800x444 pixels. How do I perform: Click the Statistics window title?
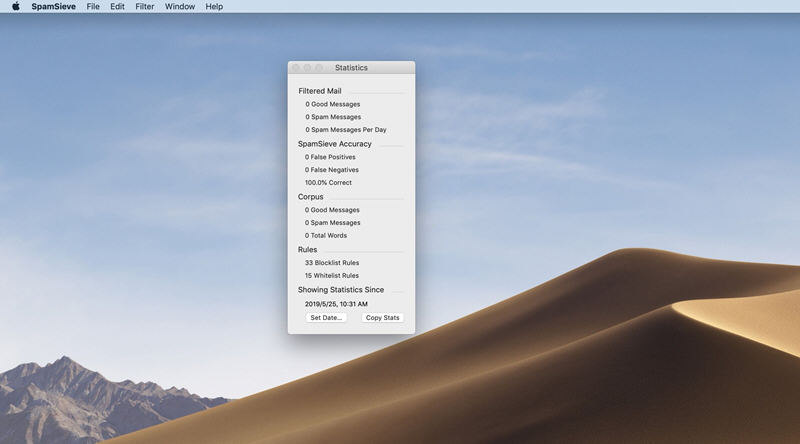click(x=351, y=68)
